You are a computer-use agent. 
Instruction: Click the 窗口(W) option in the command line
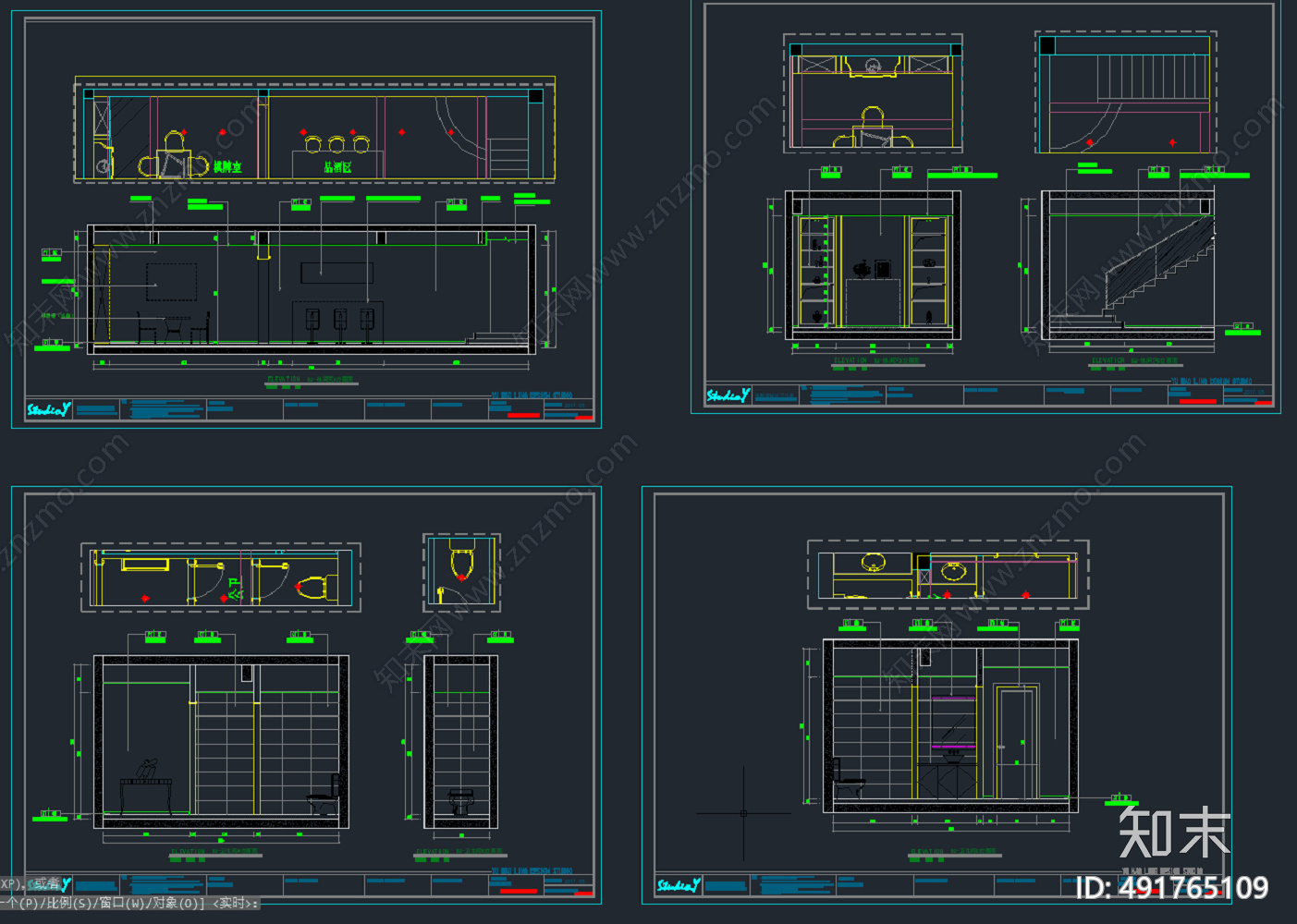coord(124,903)
